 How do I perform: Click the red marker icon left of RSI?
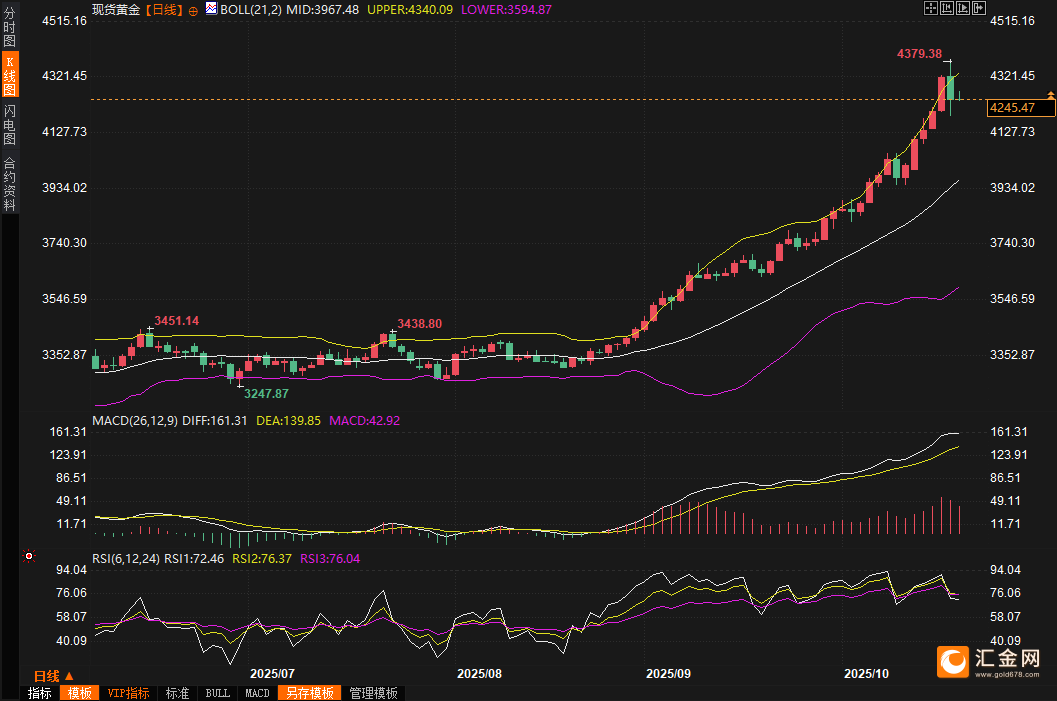click(x=29, y=555)
